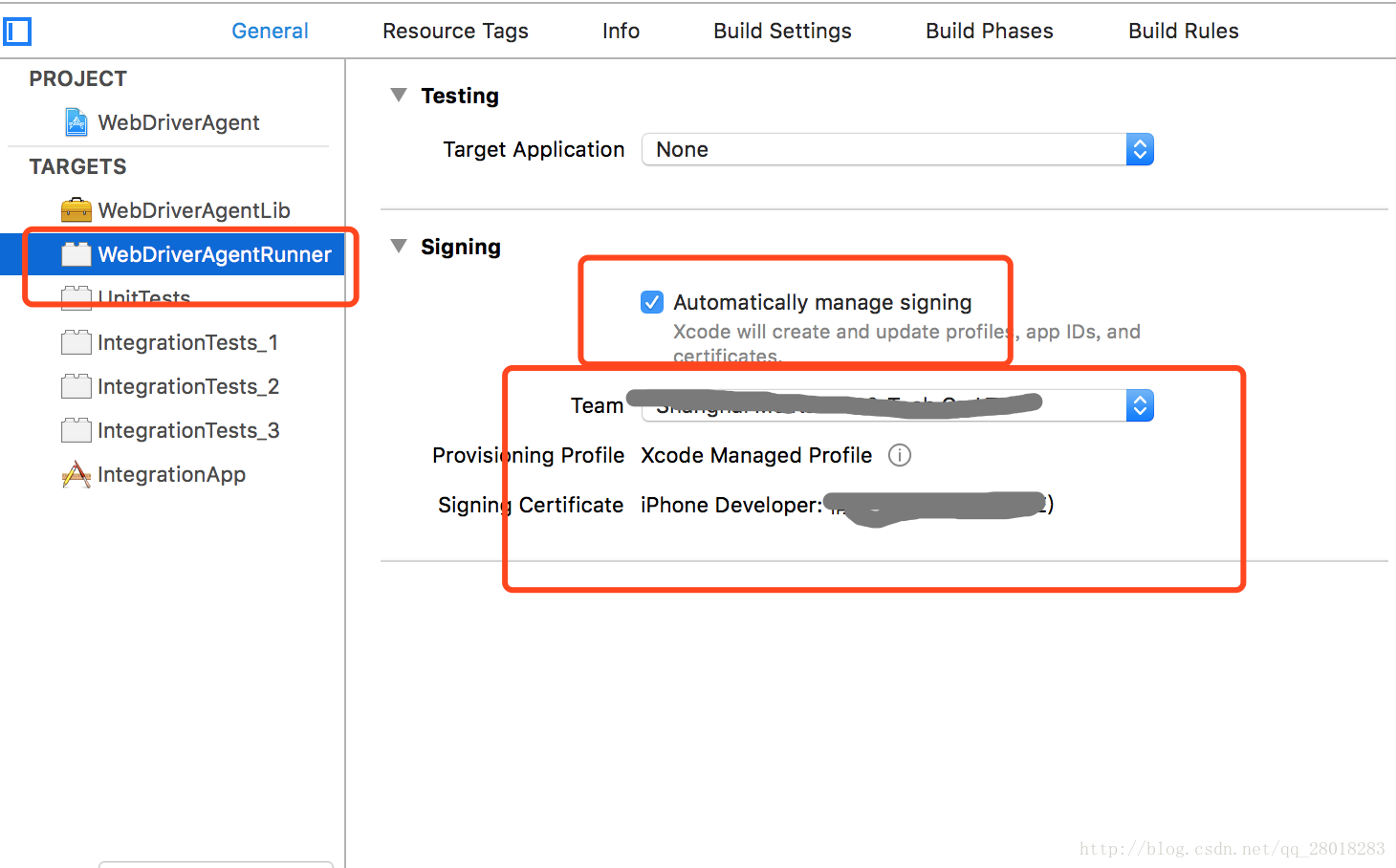Open the Build Settings tab
The image size is (1396, 868).
pyautogui.click(x=782, y=31)
